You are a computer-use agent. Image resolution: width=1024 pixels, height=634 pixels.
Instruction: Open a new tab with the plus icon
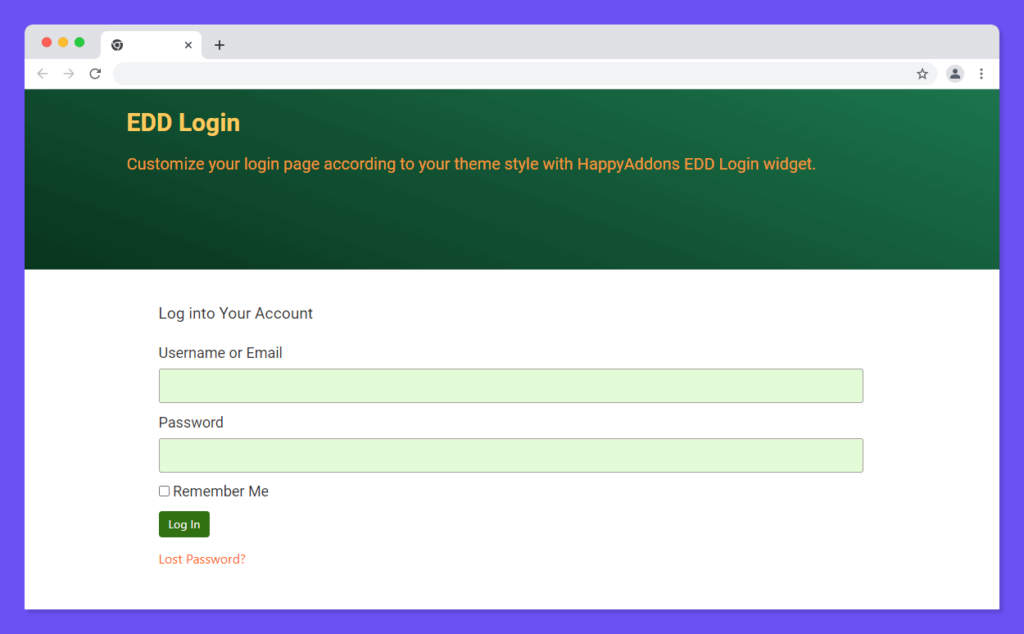[x=219, y=44]
